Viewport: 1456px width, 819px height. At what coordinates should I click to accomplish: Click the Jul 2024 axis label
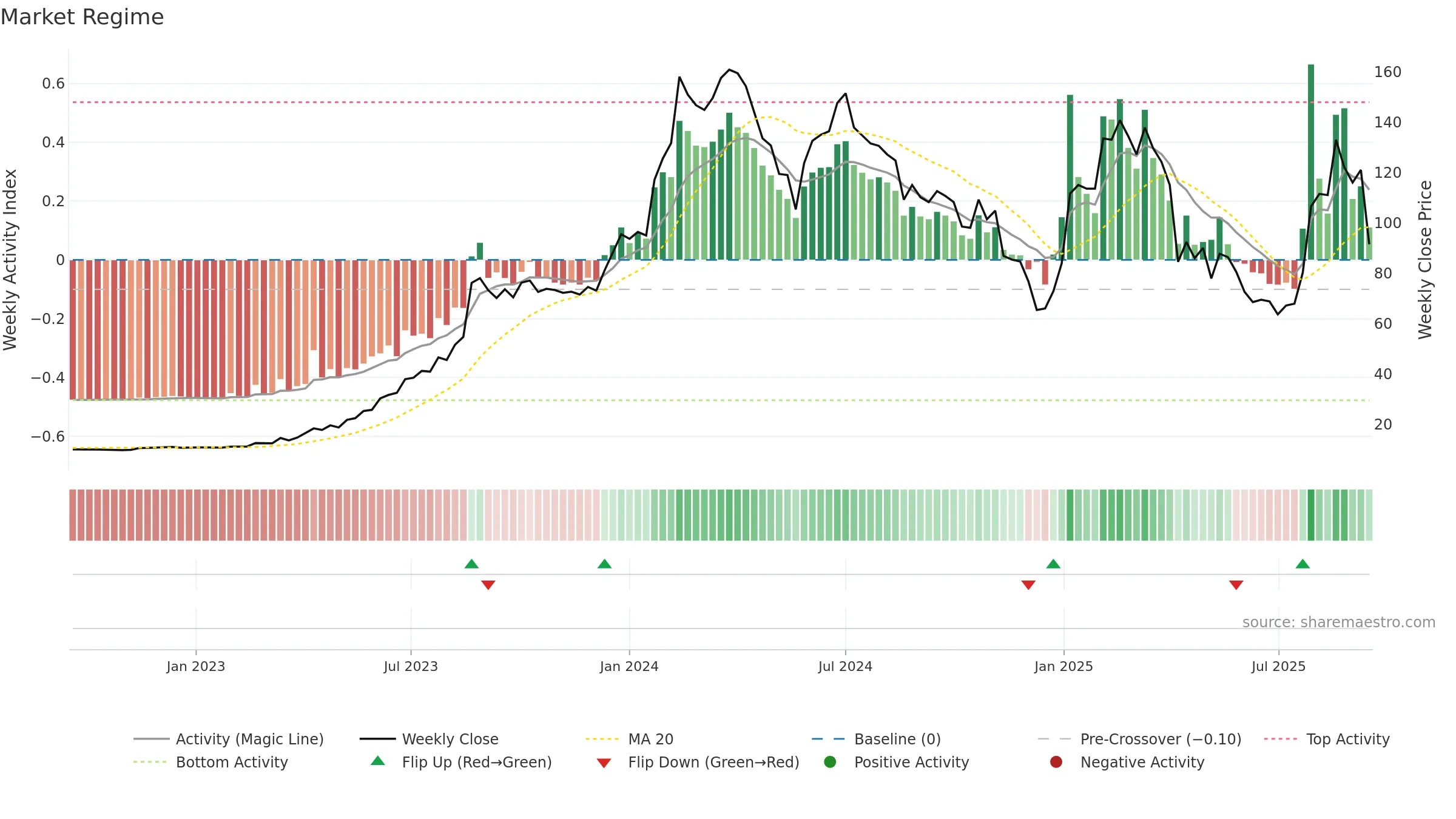pos(845,666)
